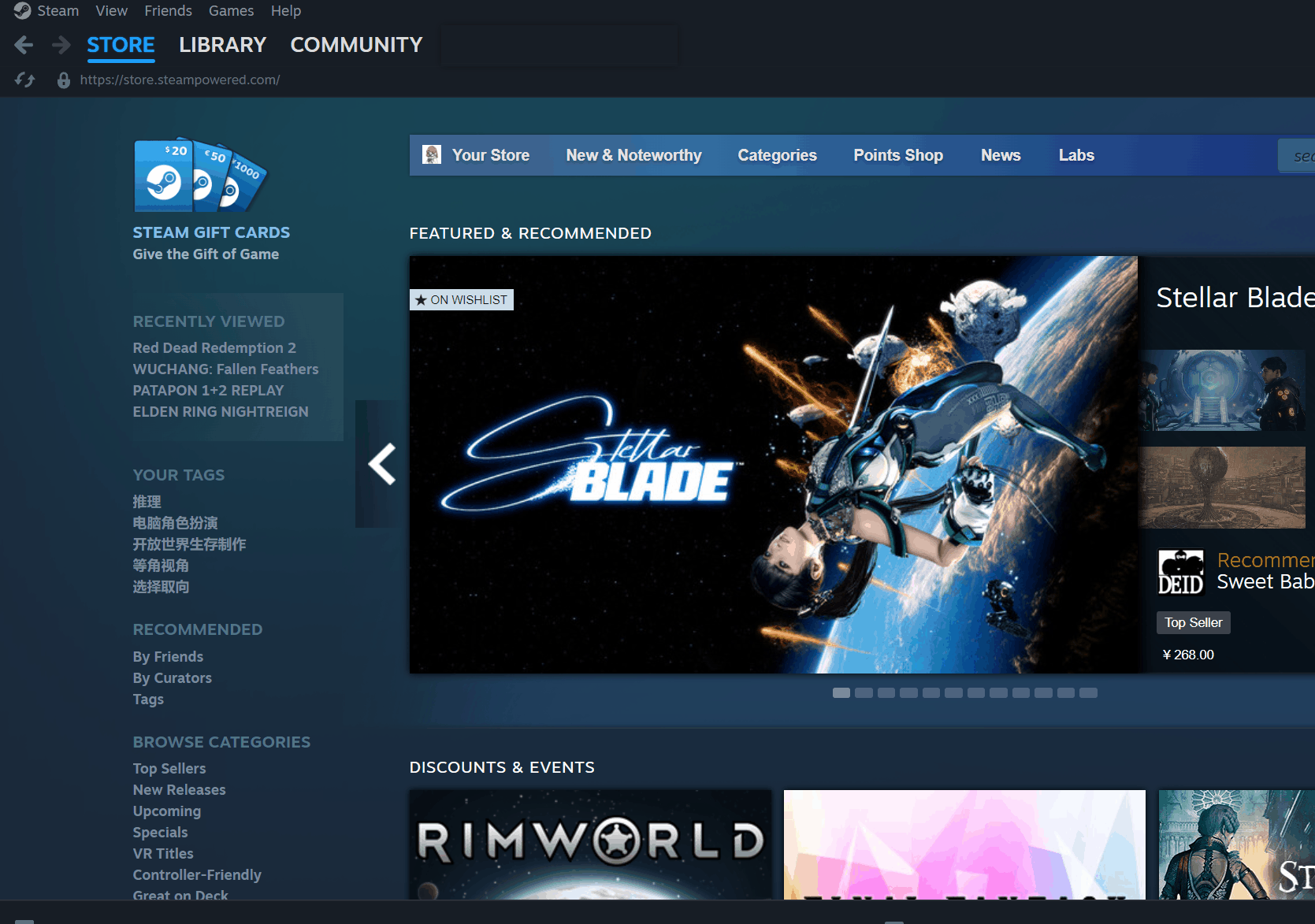Image resolution: width=1315 pixels, height=924 pixels.
Task: Open Red Dead Redemption 2 recently viewed link
Action: click(214, 347)
